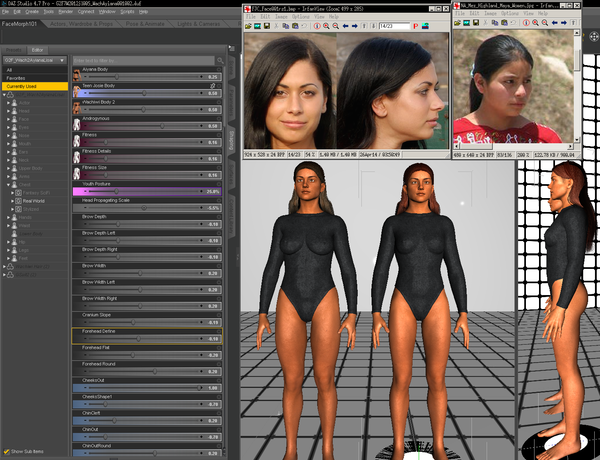The width and height of the screenshot is (600, 460).
Task: Toggle the Real World checkbox in the tree
Action: pyautogui.click(x=16, y=201)
